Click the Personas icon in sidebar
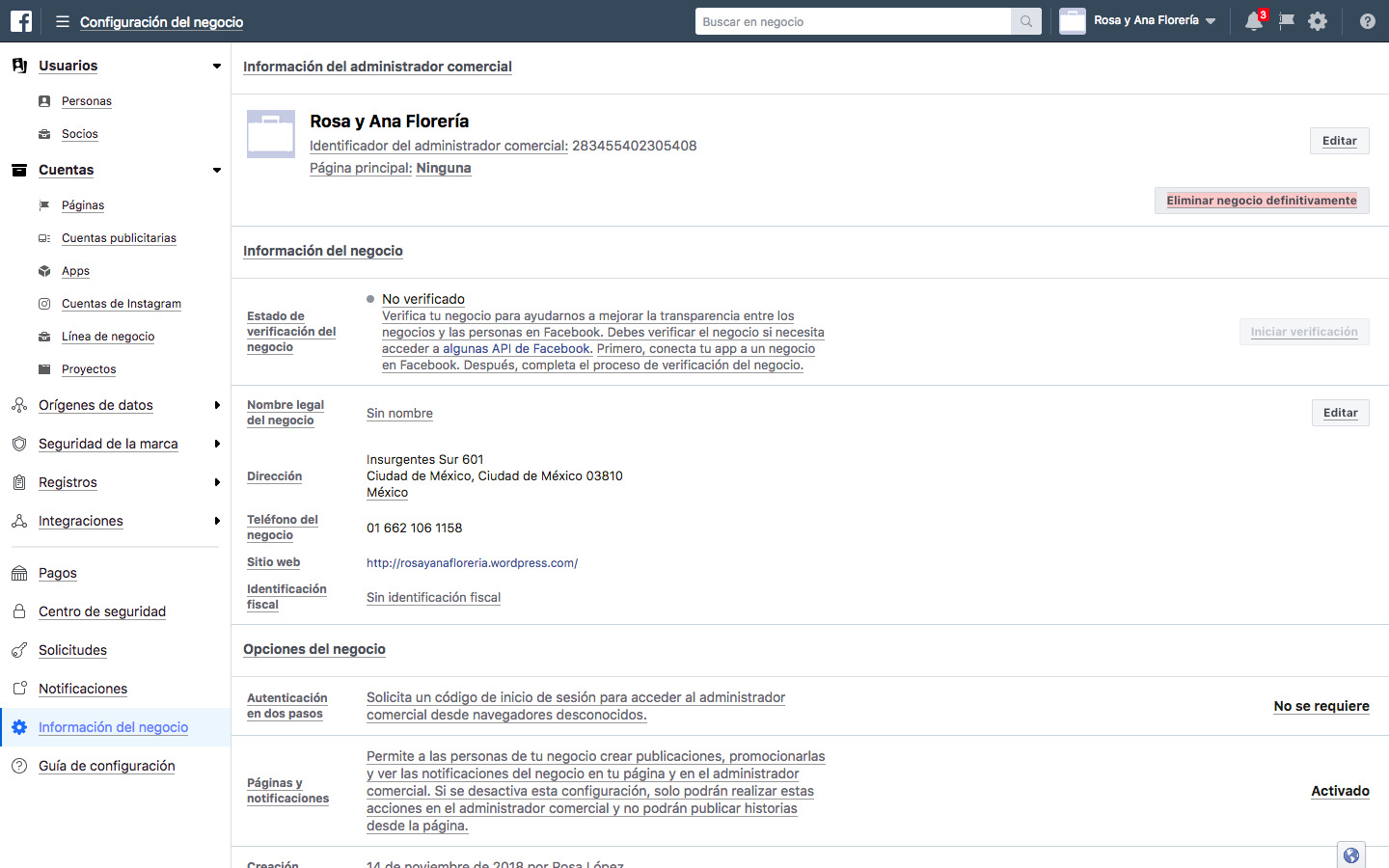 coord(44,101)
